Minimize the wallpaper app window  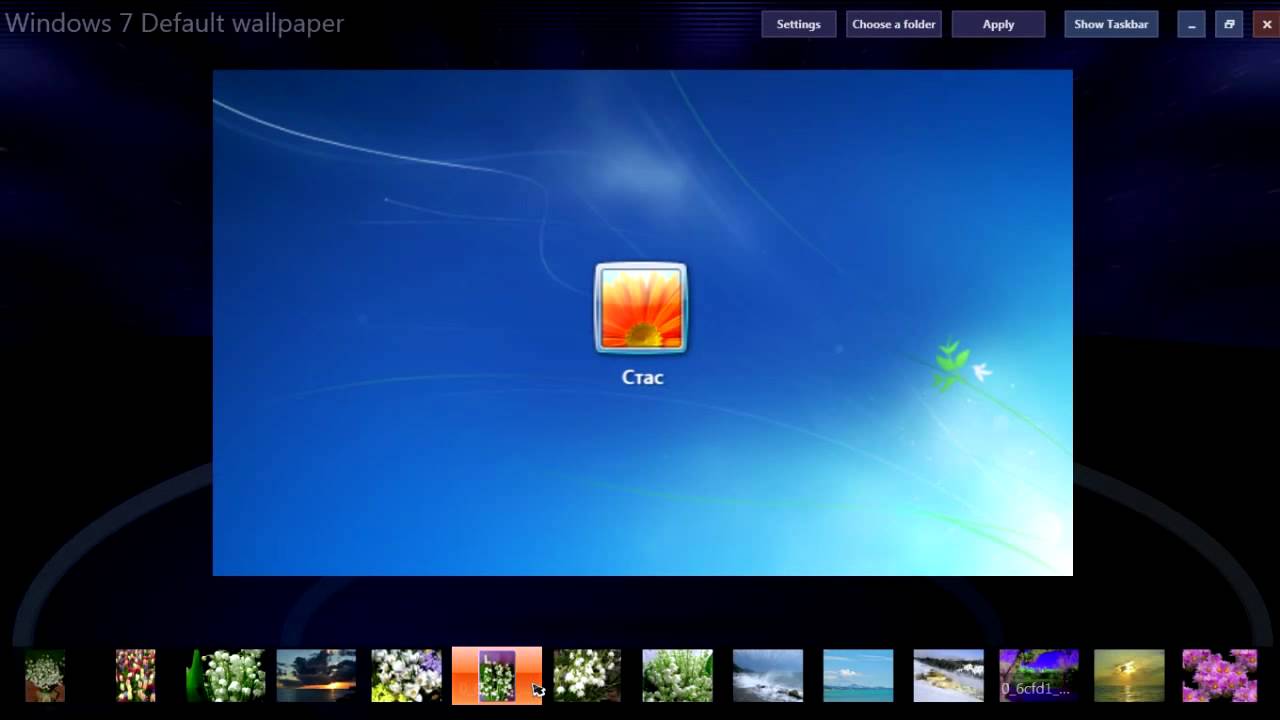1191,24
